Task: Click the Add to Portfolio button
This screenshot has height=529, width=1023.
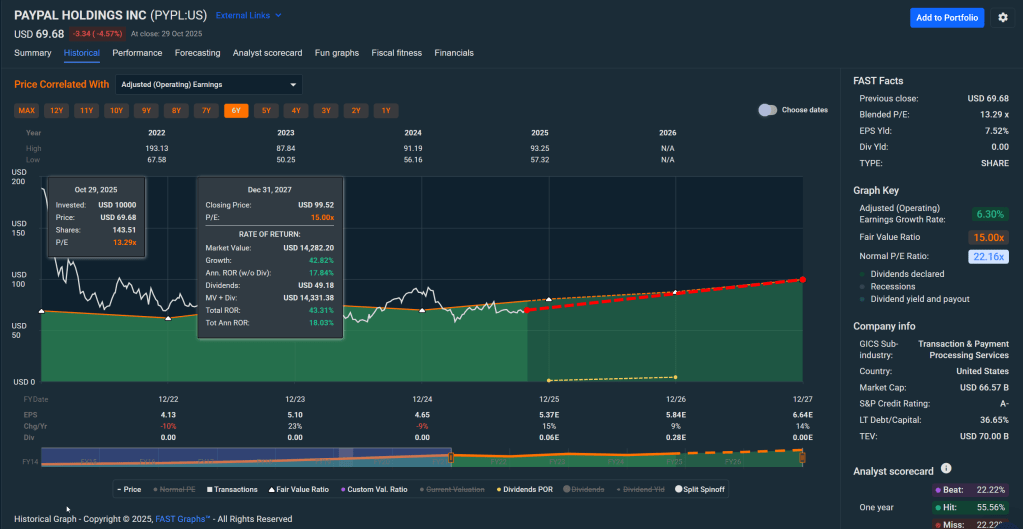Action: (946, 18)
